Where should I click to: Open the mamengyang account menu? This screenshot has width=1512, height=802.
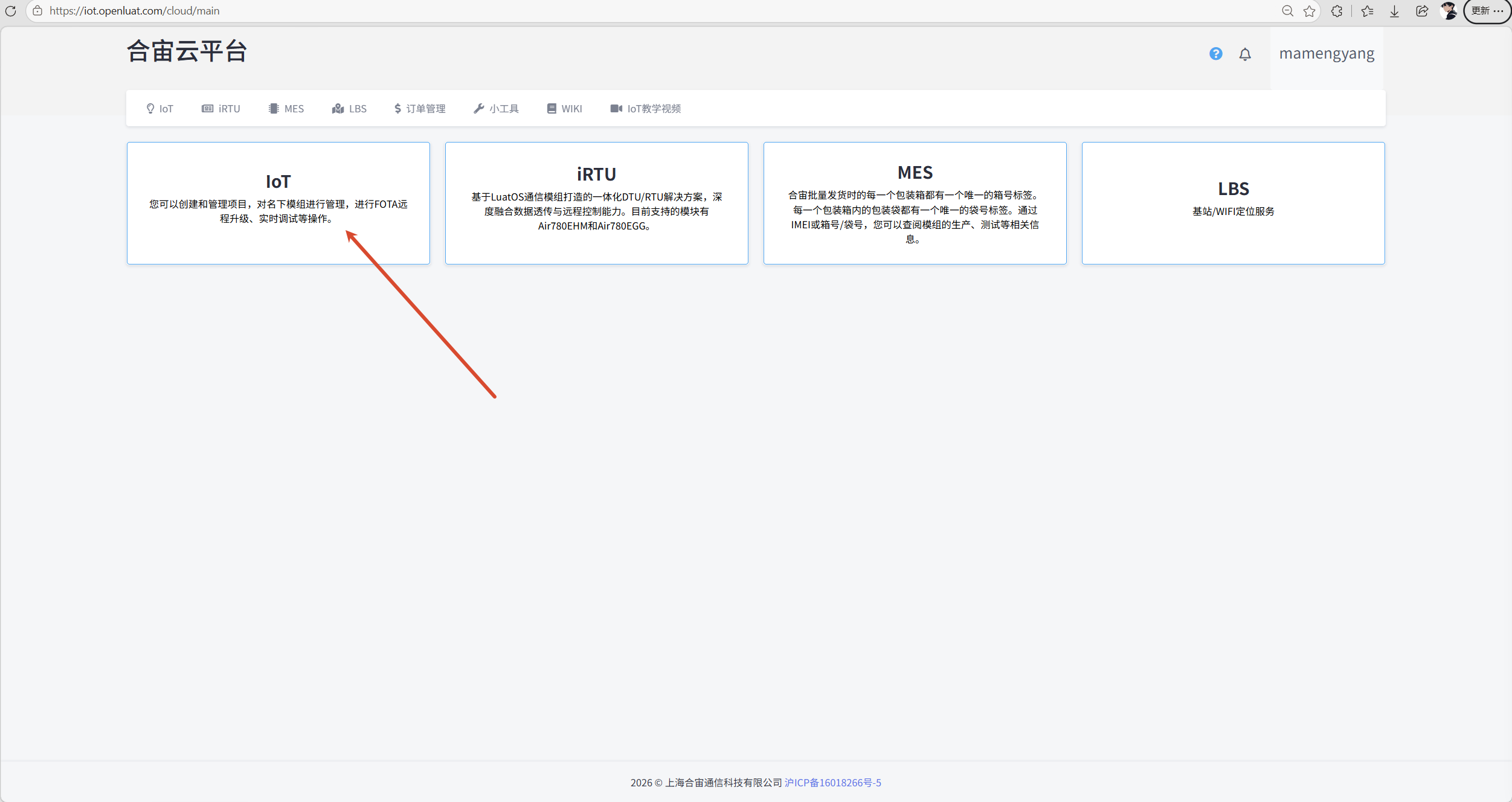[x=1327, y=54]
